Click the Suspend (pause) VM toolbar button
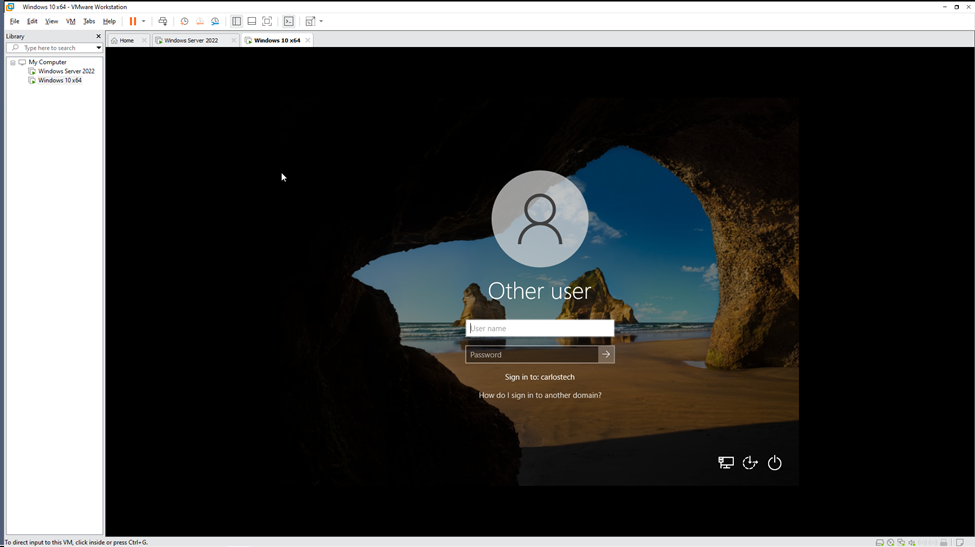Image resolution: width=975 pixels, height=547 pixels. tap(132, 21)
